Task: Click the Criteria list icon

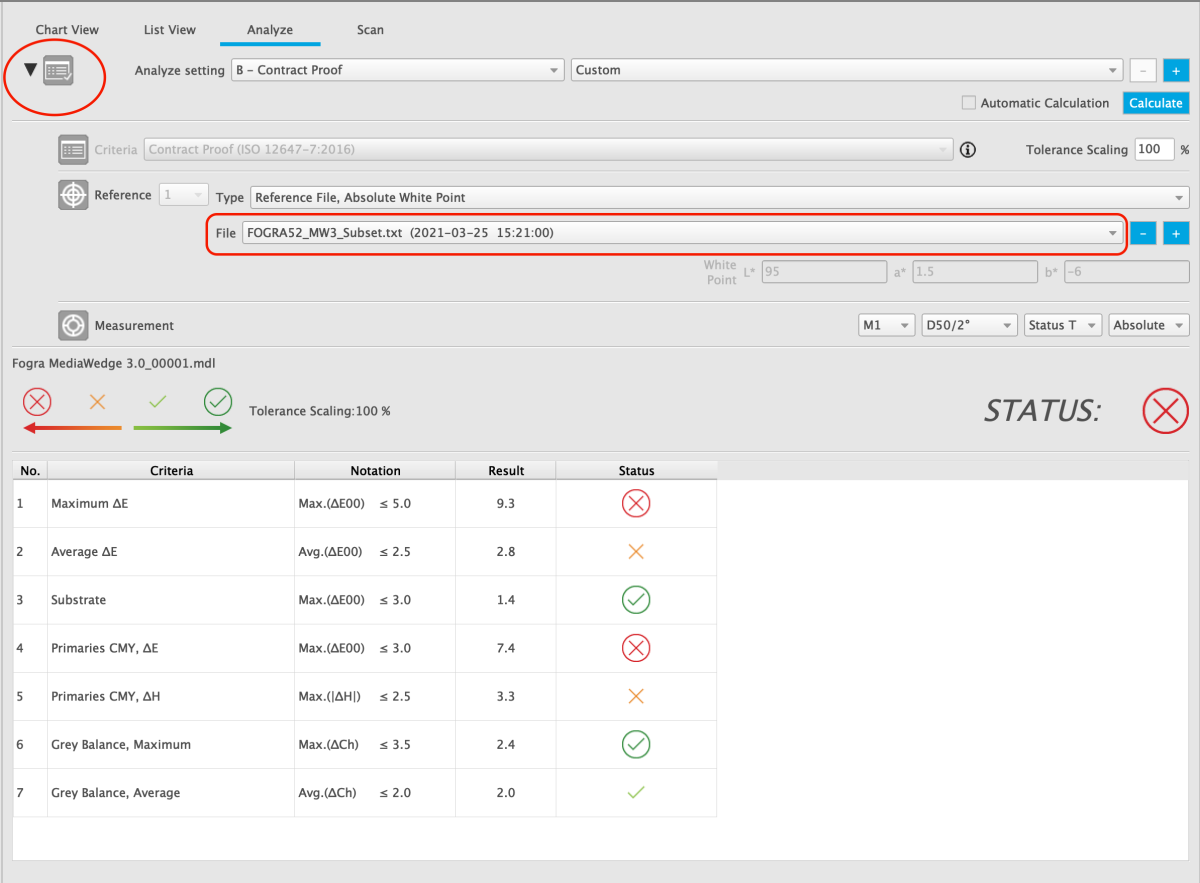Action: [74, 150]
